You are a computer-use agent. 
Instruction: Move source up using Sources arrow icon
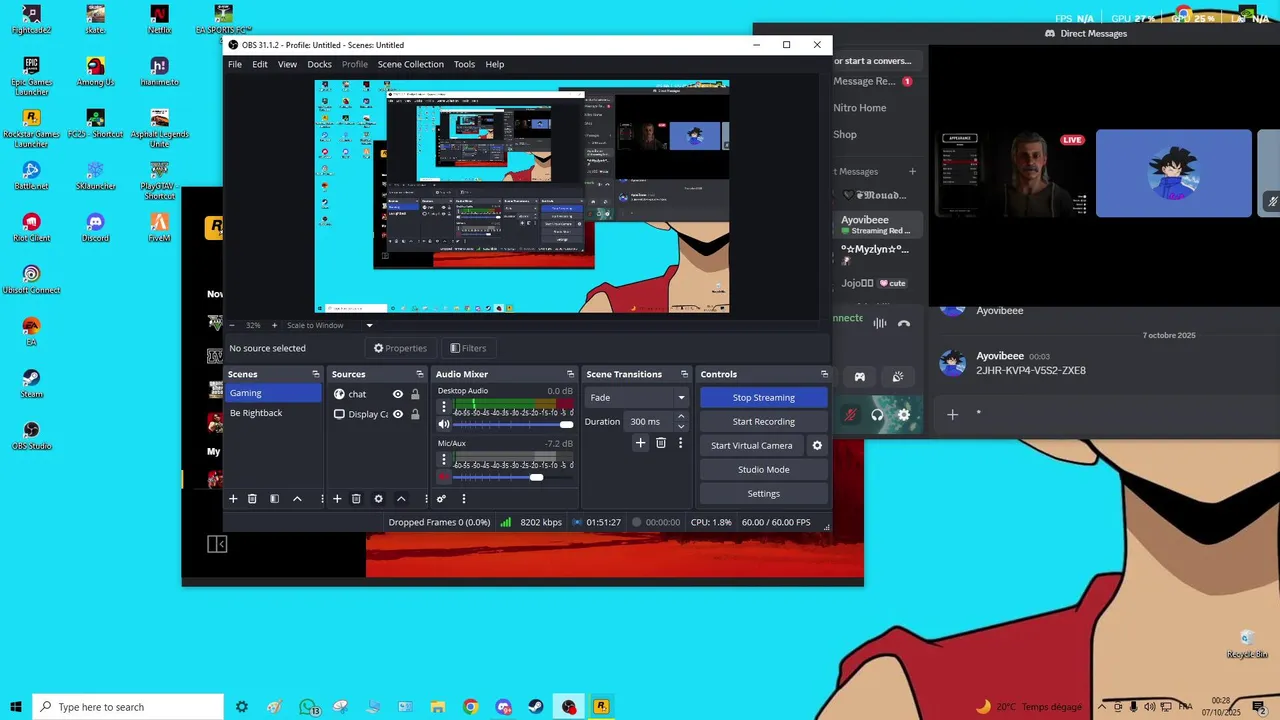(401, 499)
